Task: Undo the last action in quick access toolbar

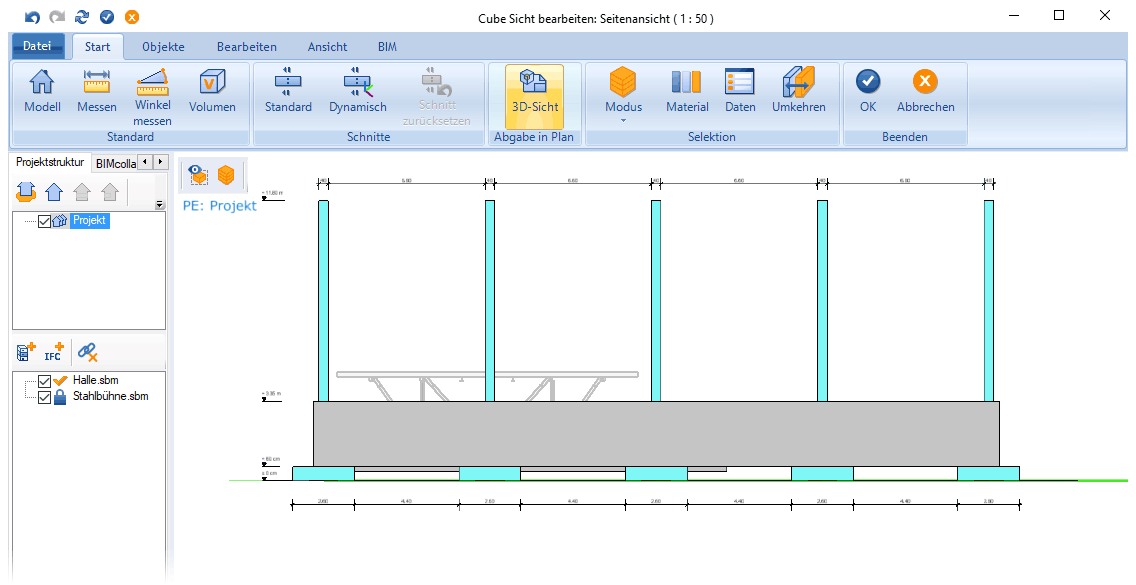Action: (x=33, y=17)
